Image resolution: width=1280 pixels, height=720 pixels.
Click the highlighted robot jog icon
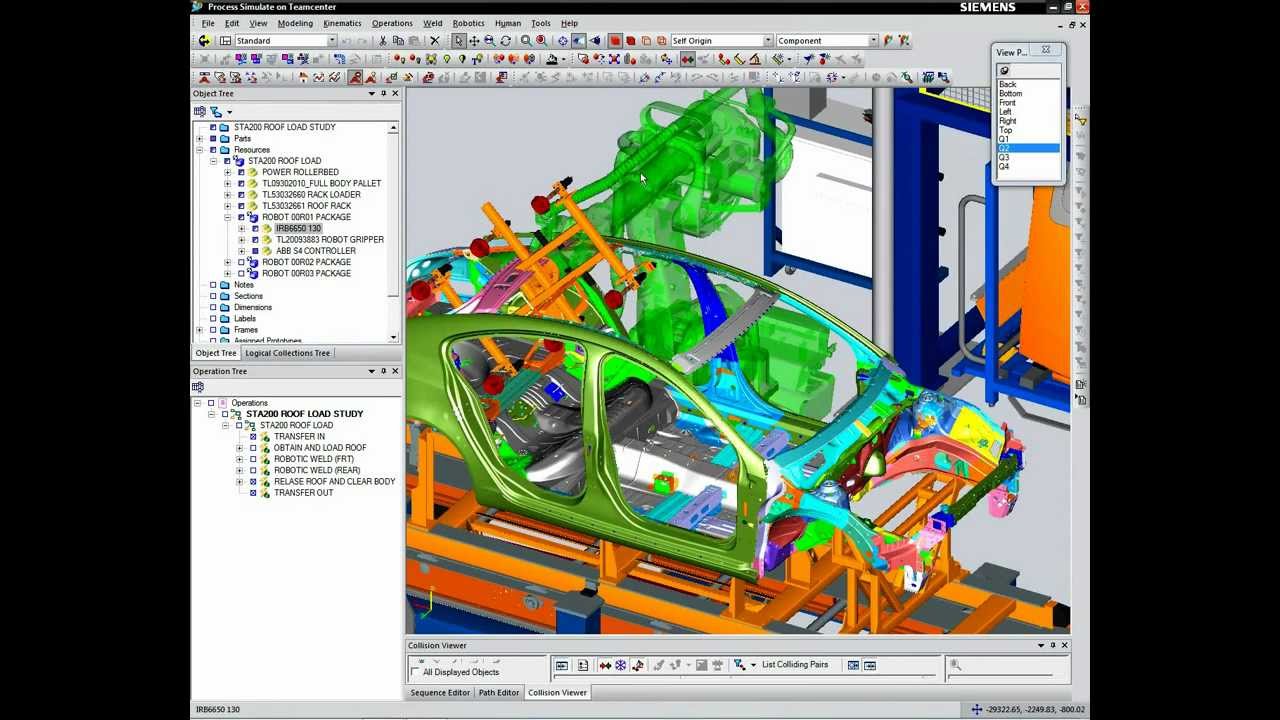tap(355, 77)
